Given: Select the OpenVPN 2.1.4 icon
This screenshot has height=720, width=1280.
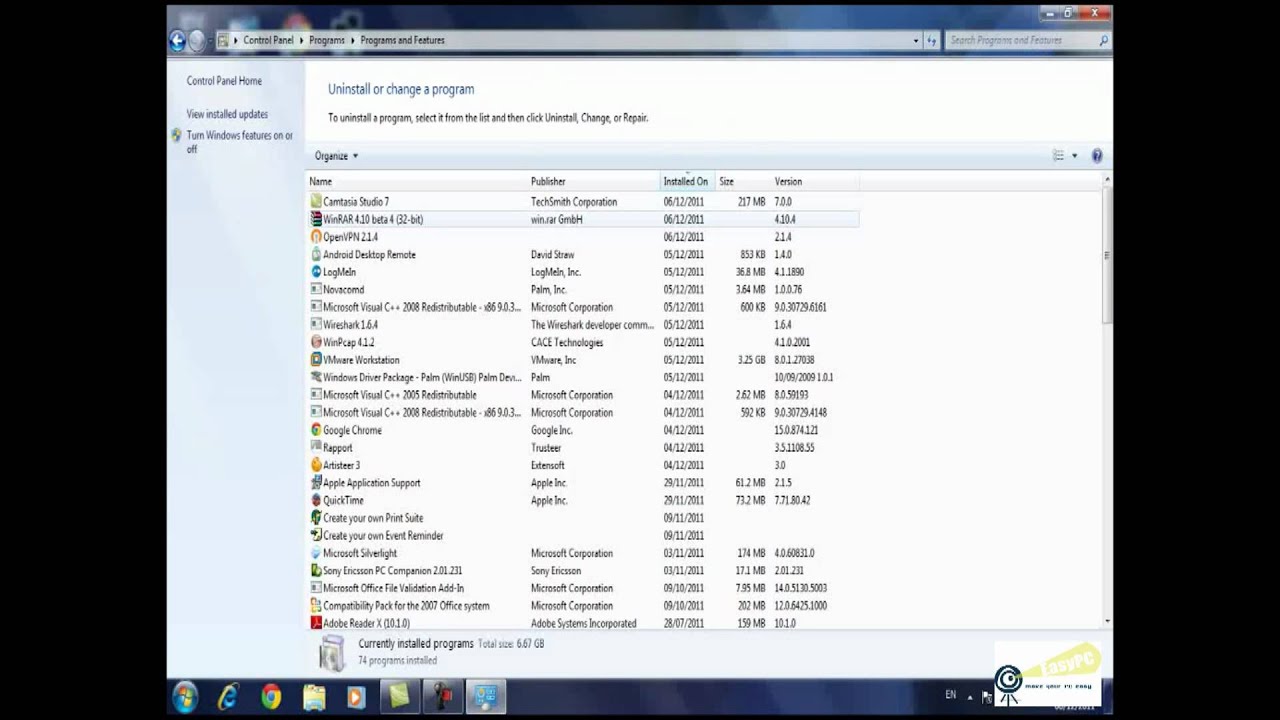Looking at the screenshot, I should click(x=316, y=237).
